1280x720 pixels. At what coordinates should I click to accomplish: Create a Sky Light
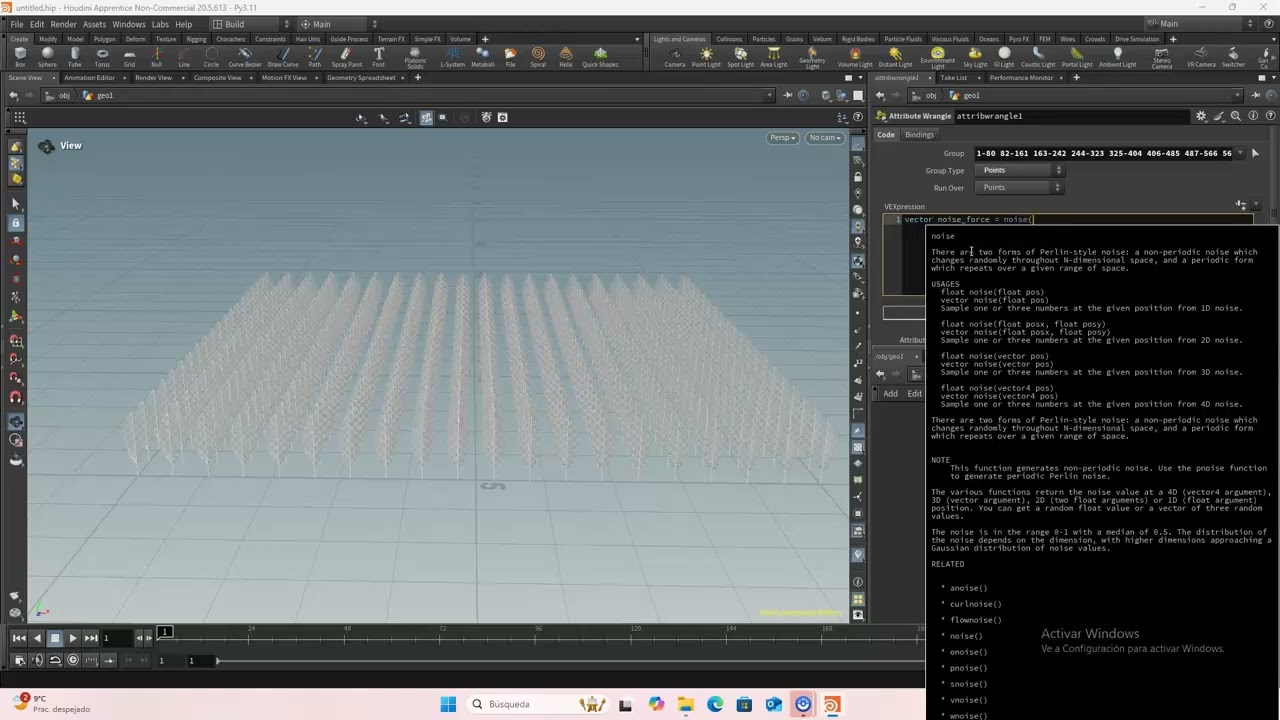tap(975, 57)
